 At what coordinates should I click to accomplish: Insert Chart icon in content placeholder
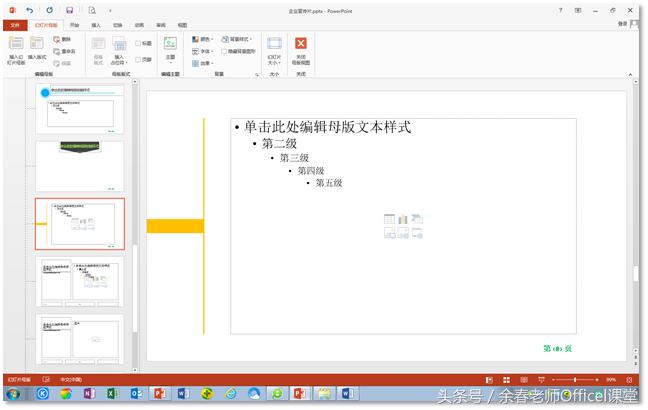[x=403, y=219]
